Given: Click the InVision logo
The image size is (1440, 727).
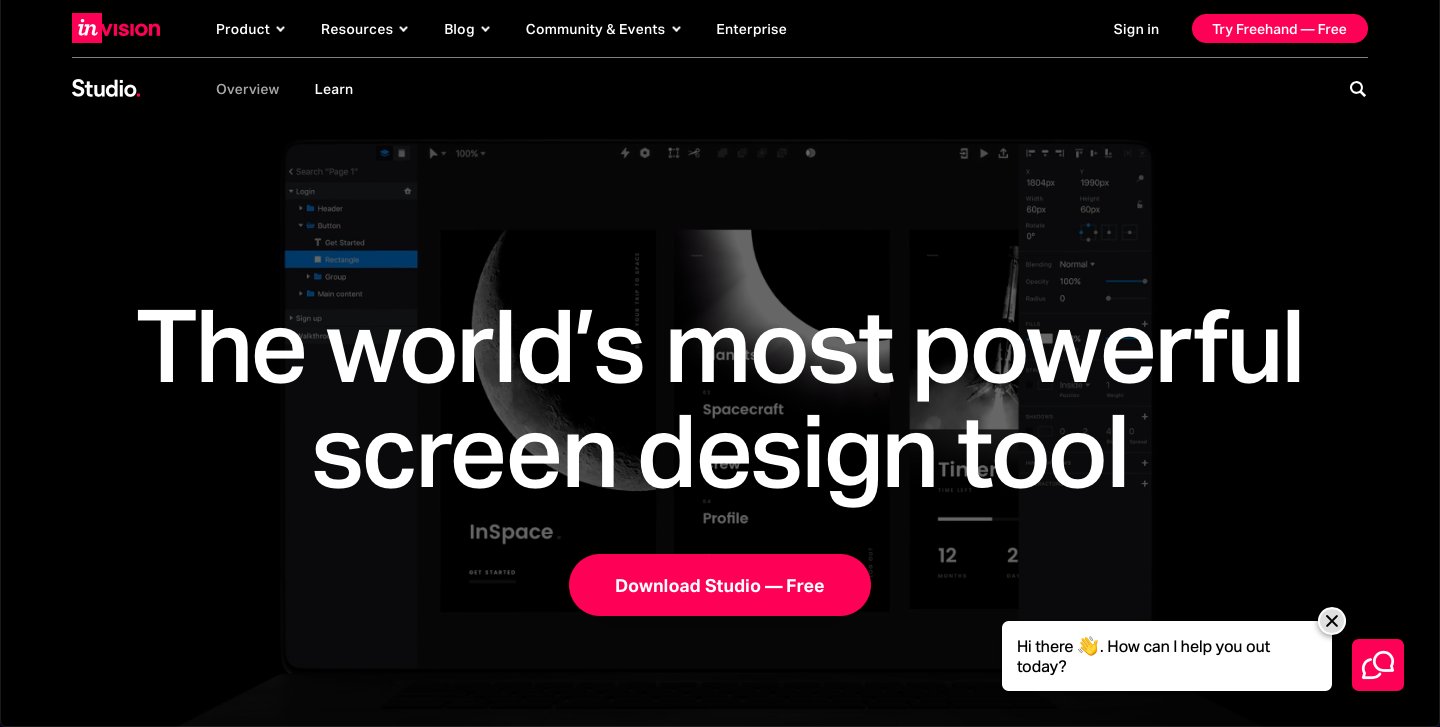Looking at the screenshot, I should (116, 29).
